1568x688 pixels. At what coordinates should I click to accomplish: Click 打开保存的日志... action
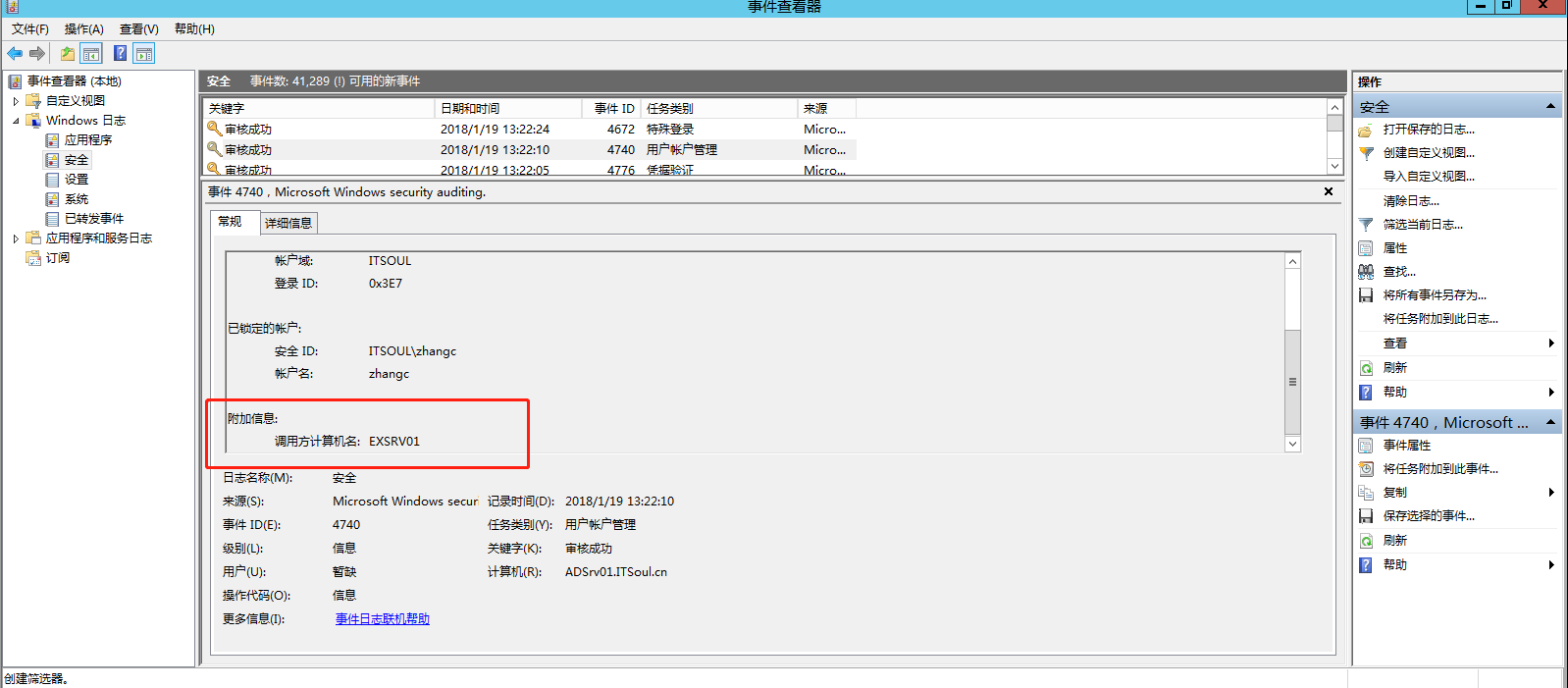click(1429, 130)
